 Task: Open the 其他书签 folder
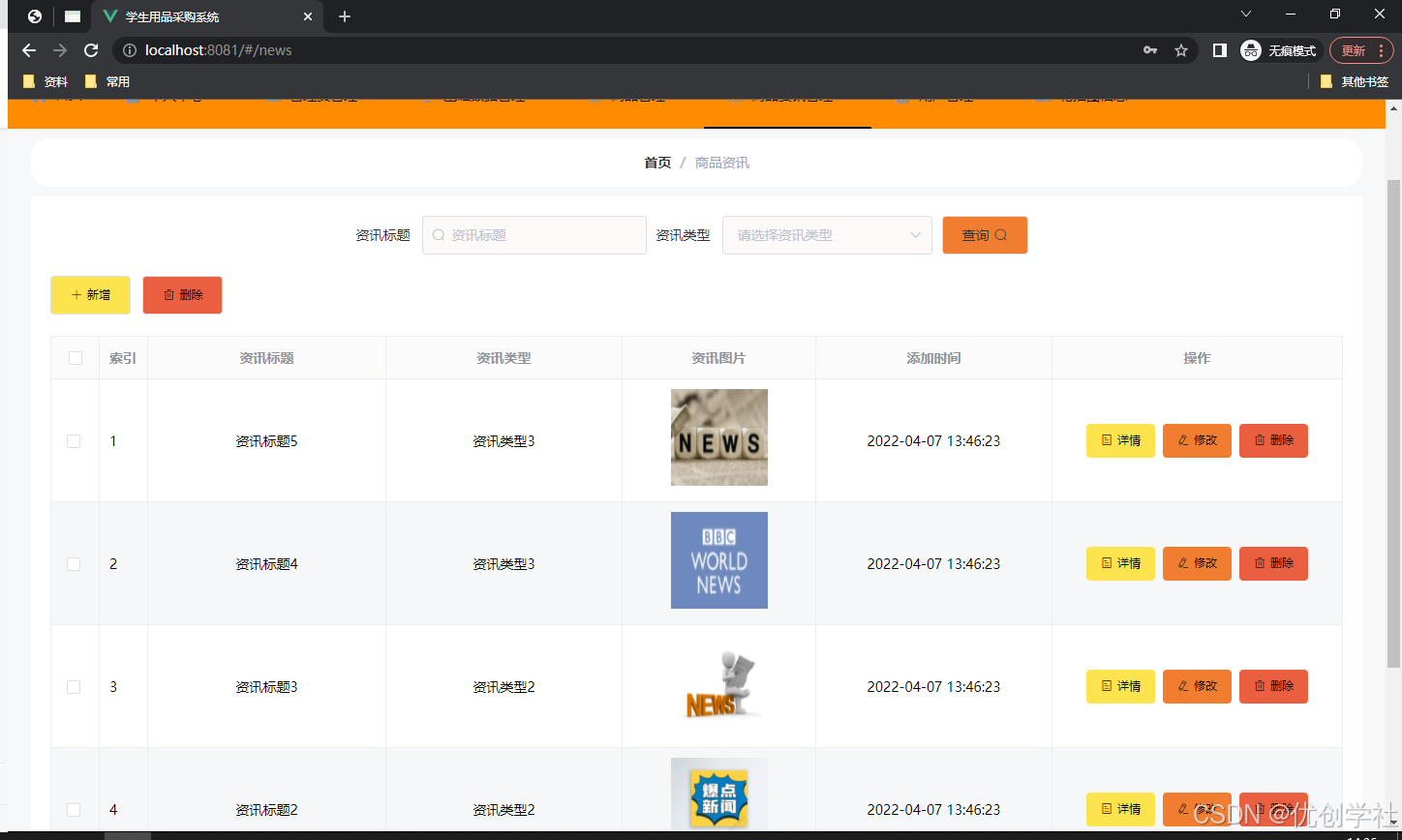tap(1355, 81)
